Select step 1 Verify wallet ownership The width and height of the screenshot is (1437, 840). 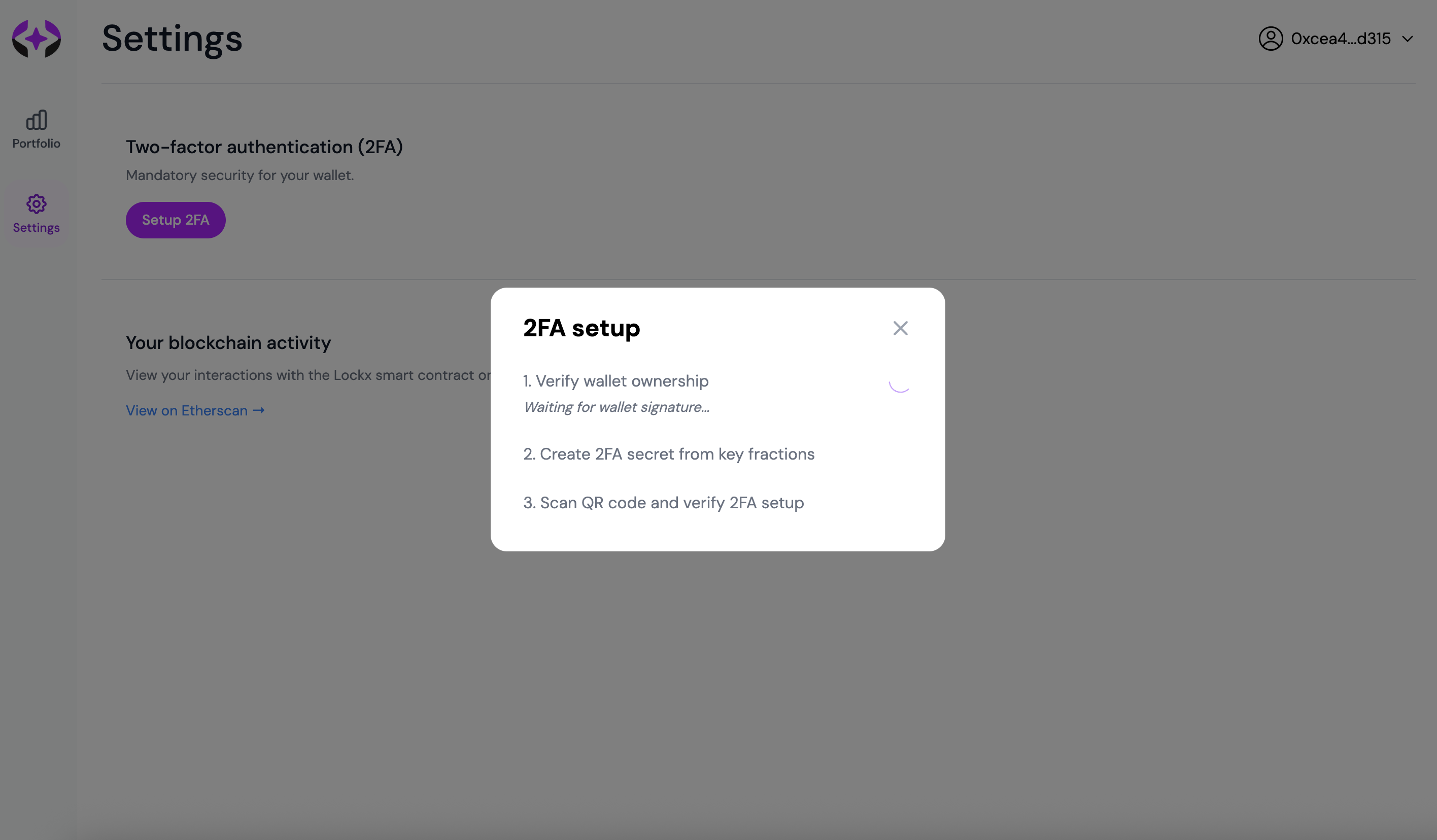click(616, 380)
